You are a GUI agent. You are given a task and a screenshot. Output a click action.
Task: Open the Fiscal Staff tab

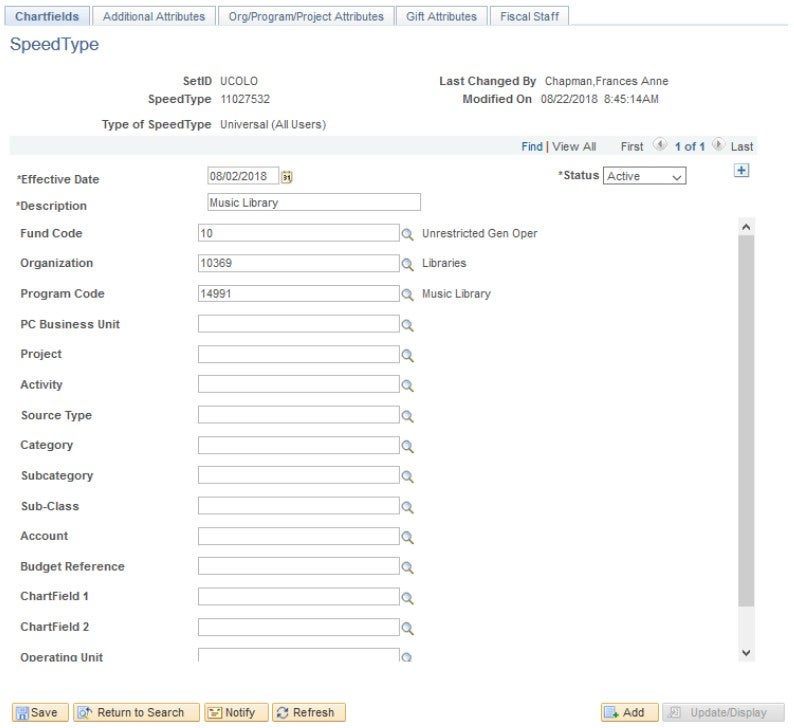pyautogui.click(x=529, y=16)
